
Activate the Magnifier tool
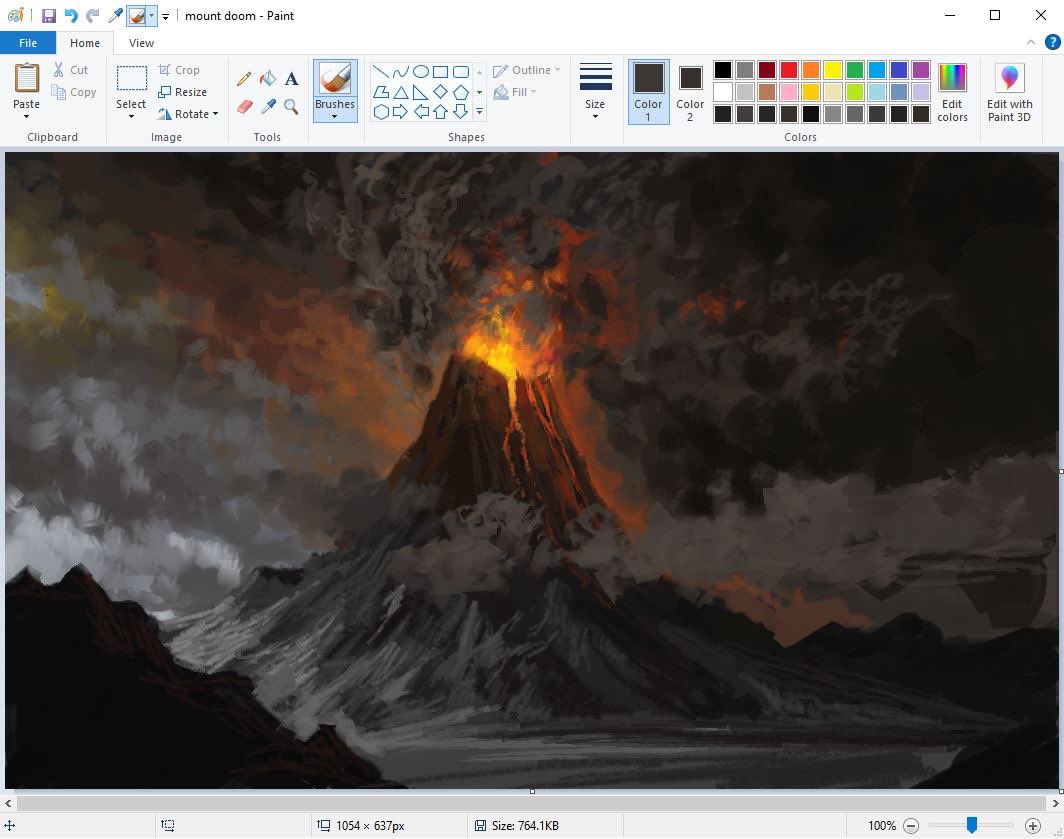pos(291,106)
